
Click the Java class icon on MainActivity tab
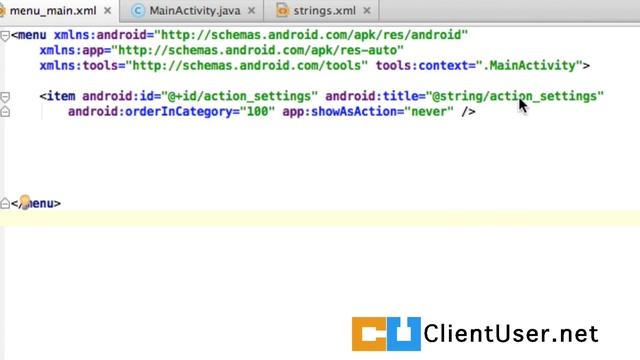coord(138,11)
